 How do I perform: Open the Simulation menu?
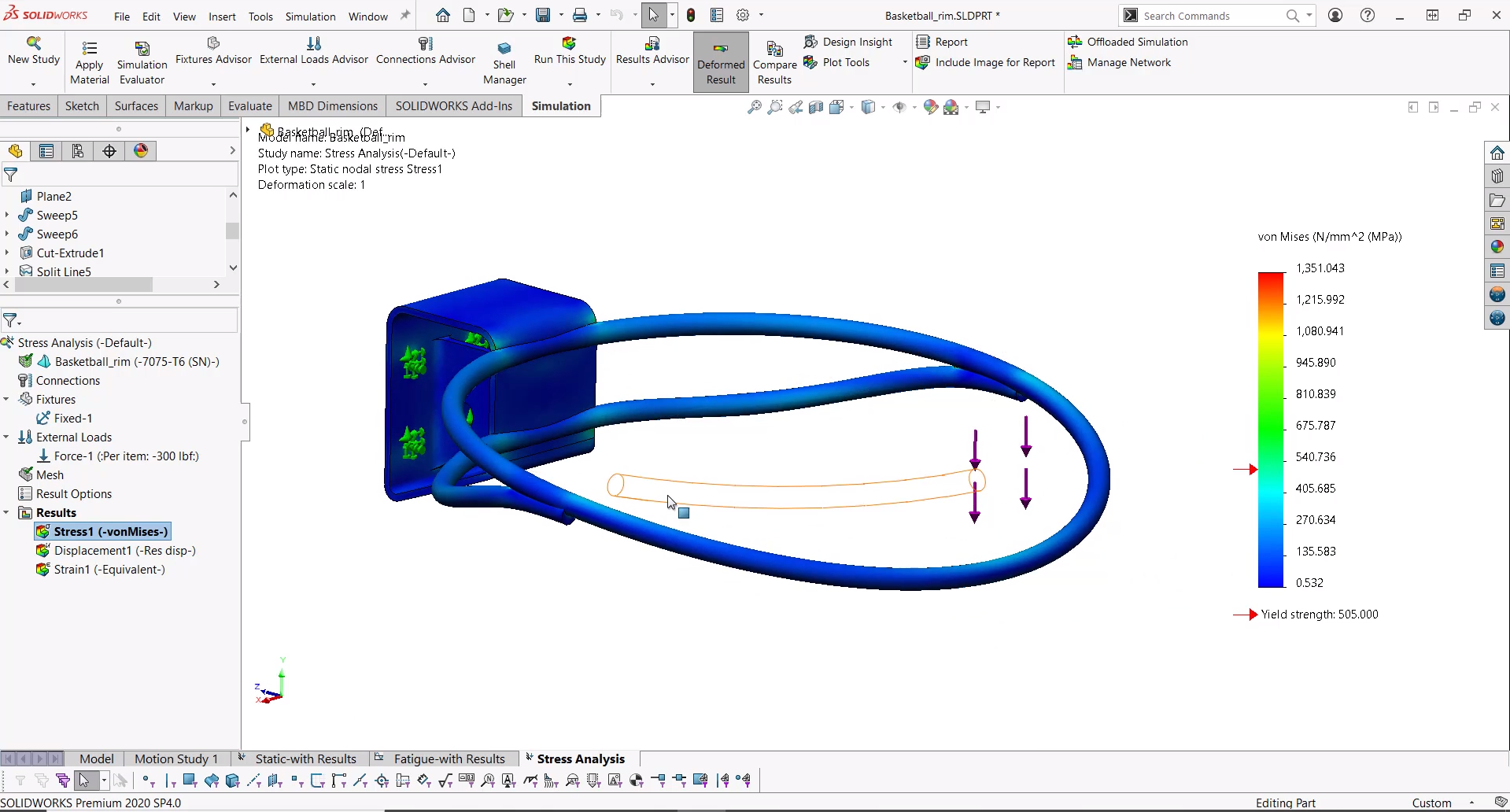point(310,17)
